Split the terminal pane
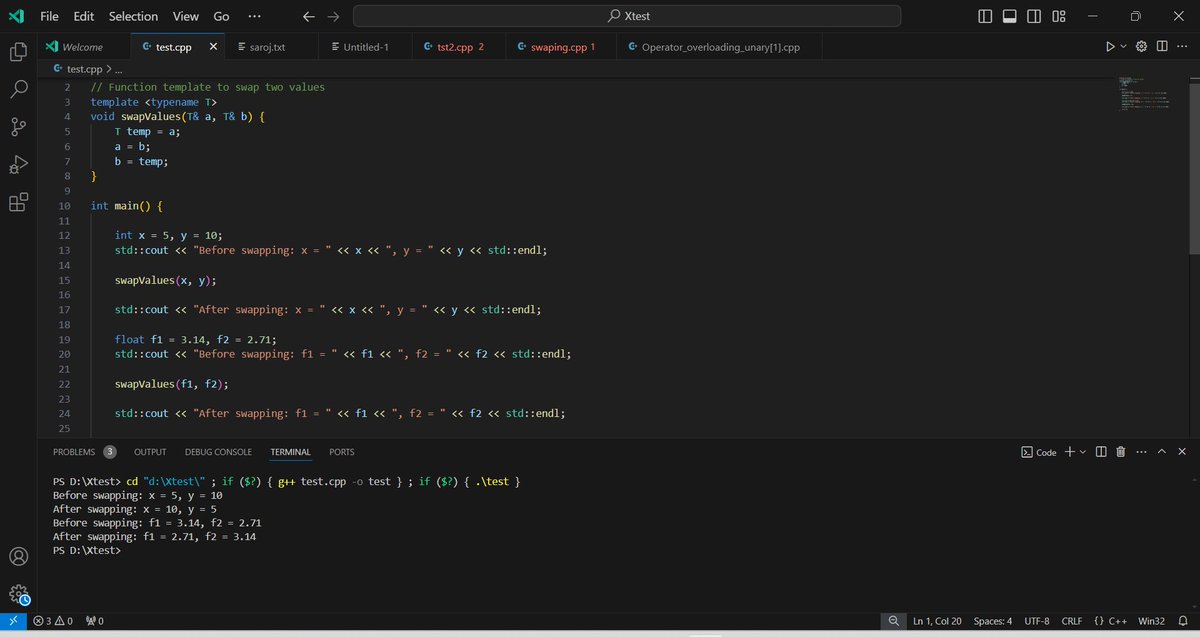This screenshot has height=637, width=1200. (x=1101, y=452)
